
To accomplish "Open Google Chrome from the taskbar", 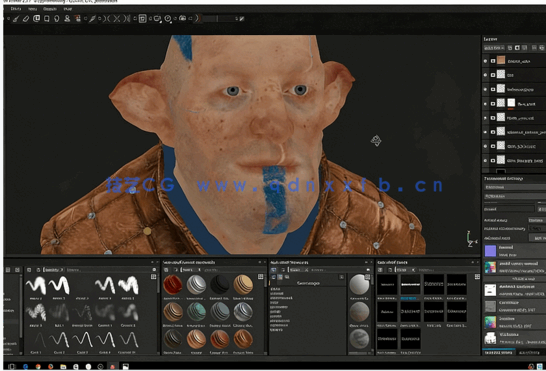I will (38, 366).
